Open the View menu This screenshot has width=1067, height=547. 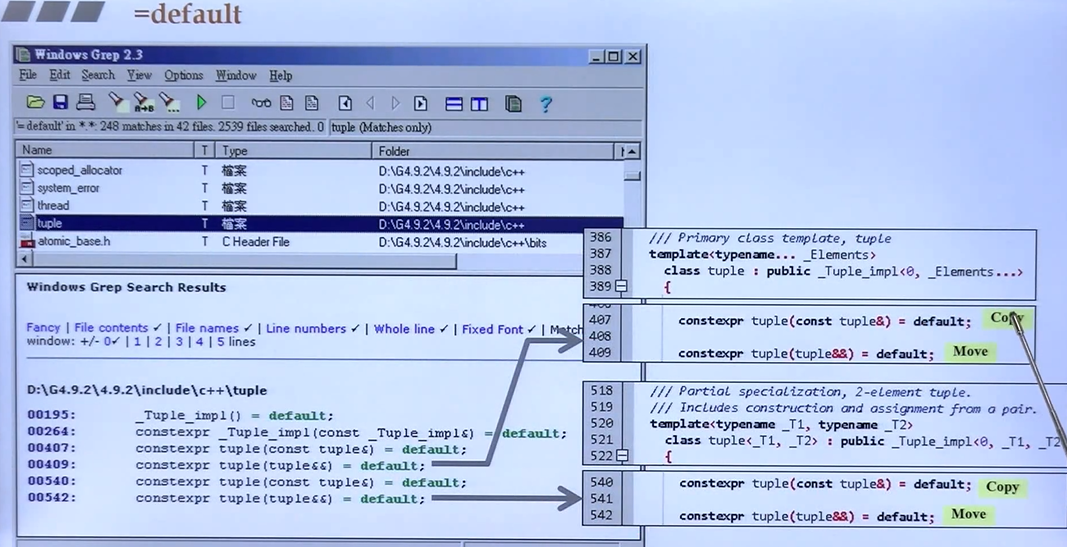139,75
